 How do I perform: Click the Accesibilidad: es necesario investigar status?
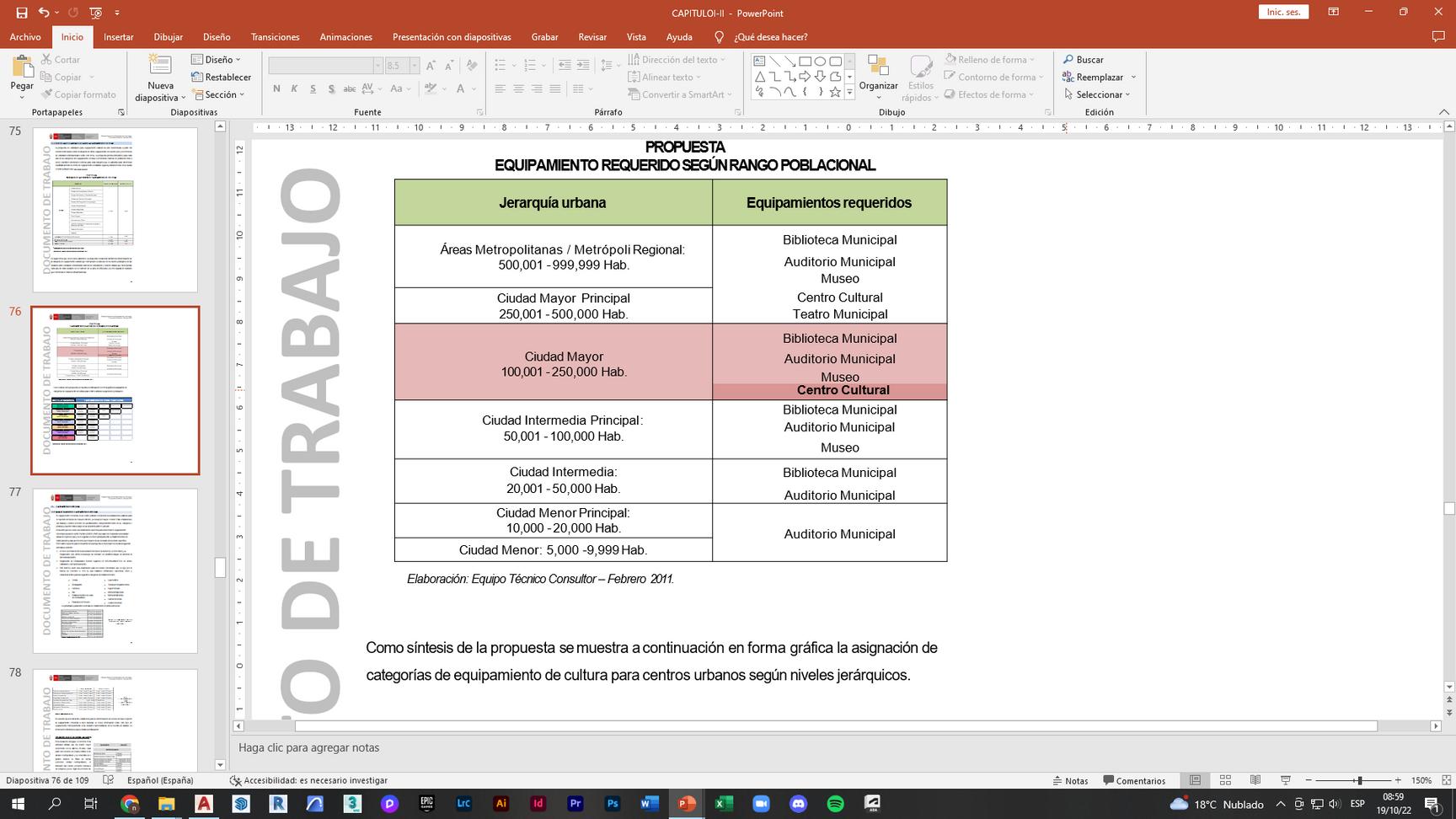click(x=308, y=780)
